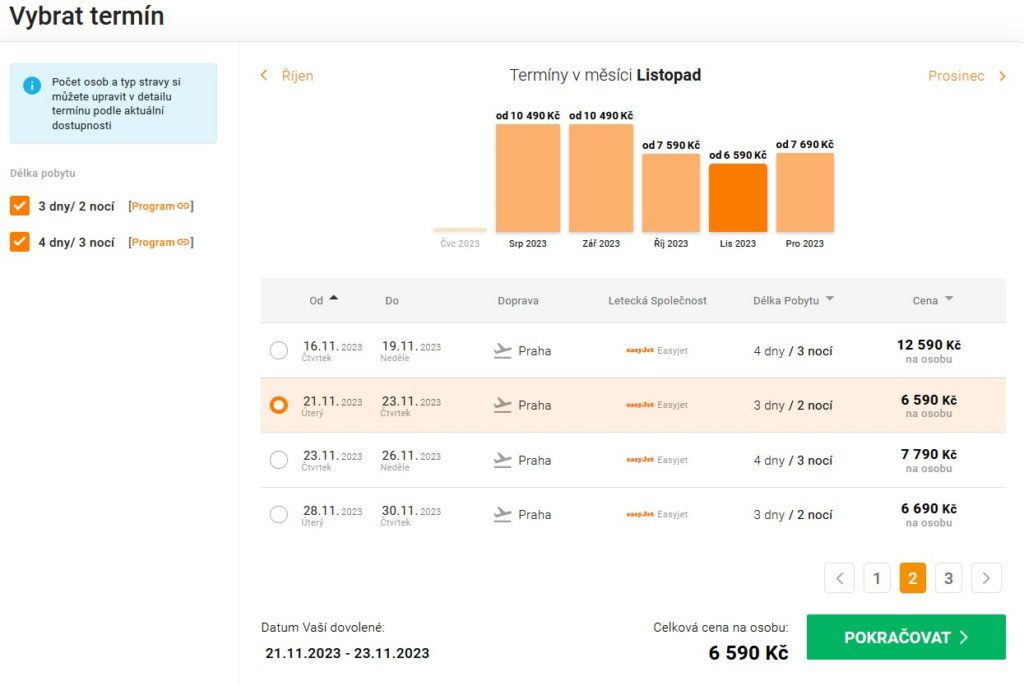1024x686 pixels.
Task: Click the easyJet logo in the 23.11. row
Action: (640, 460)
